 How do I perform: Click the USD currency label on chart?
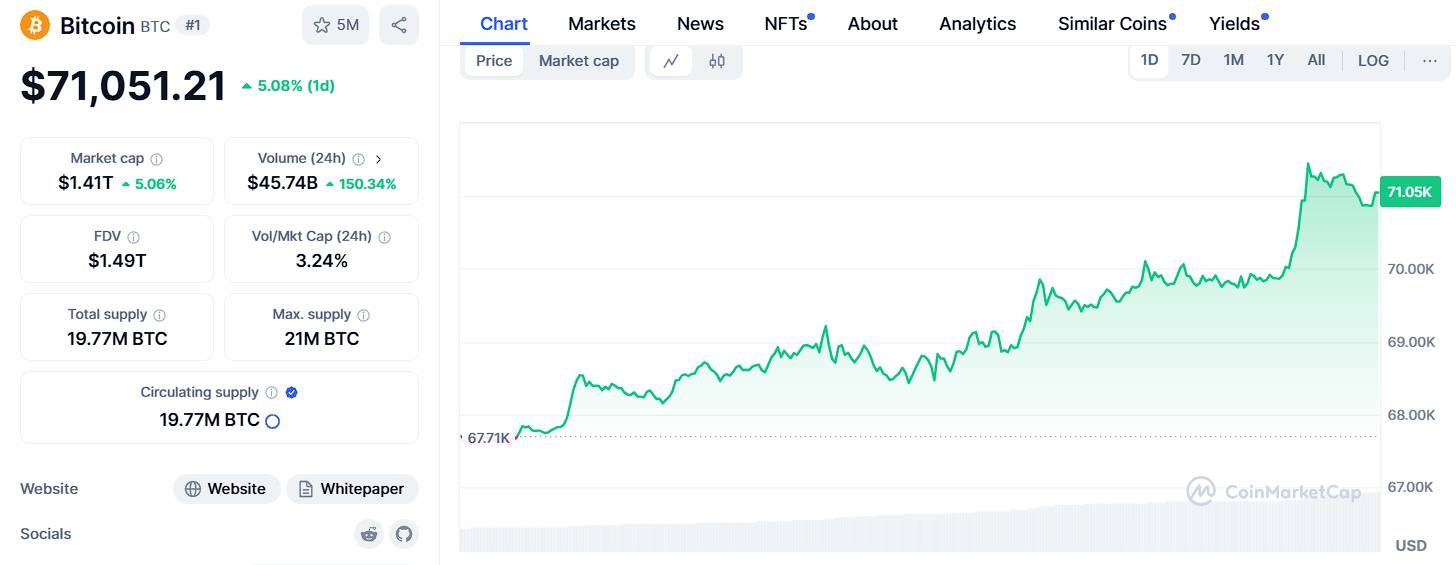click(x=1411, y=546)
